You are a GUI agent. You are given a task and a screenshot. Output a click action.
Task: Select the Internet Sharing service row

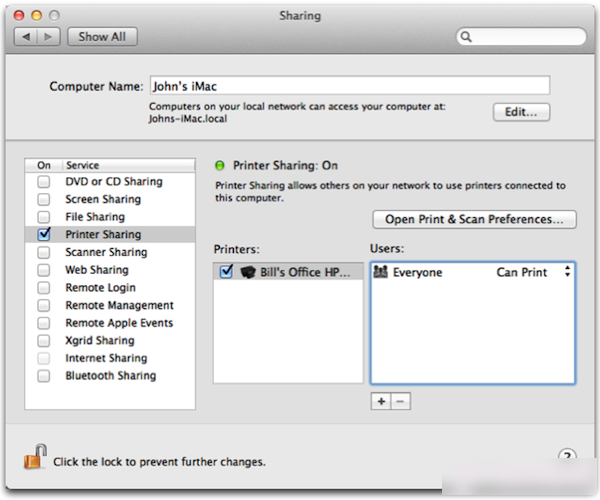tap(110, 358)
